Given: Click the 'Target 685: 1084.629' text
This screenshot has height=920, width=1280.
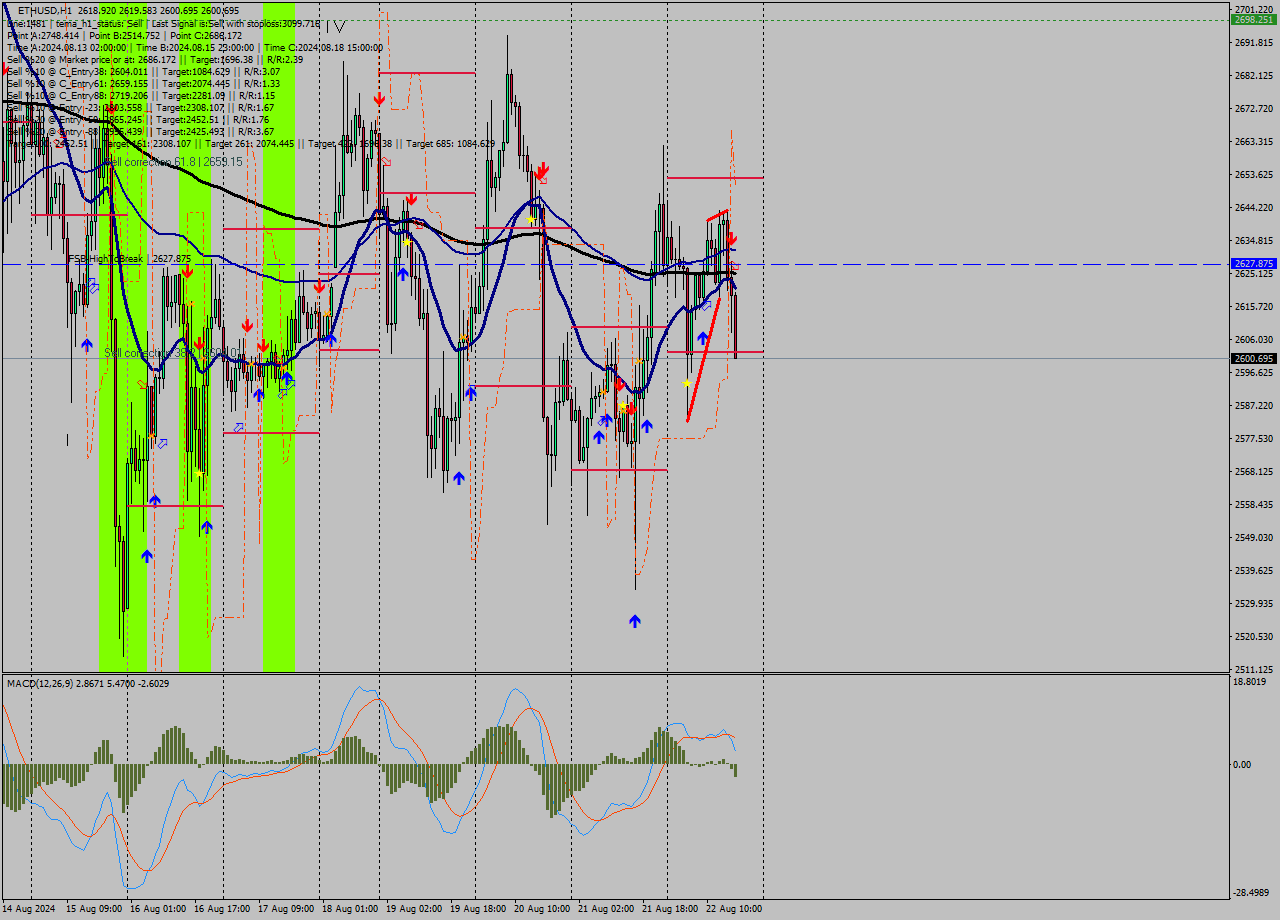Looking at the screenshot, I should click(450, 143).
